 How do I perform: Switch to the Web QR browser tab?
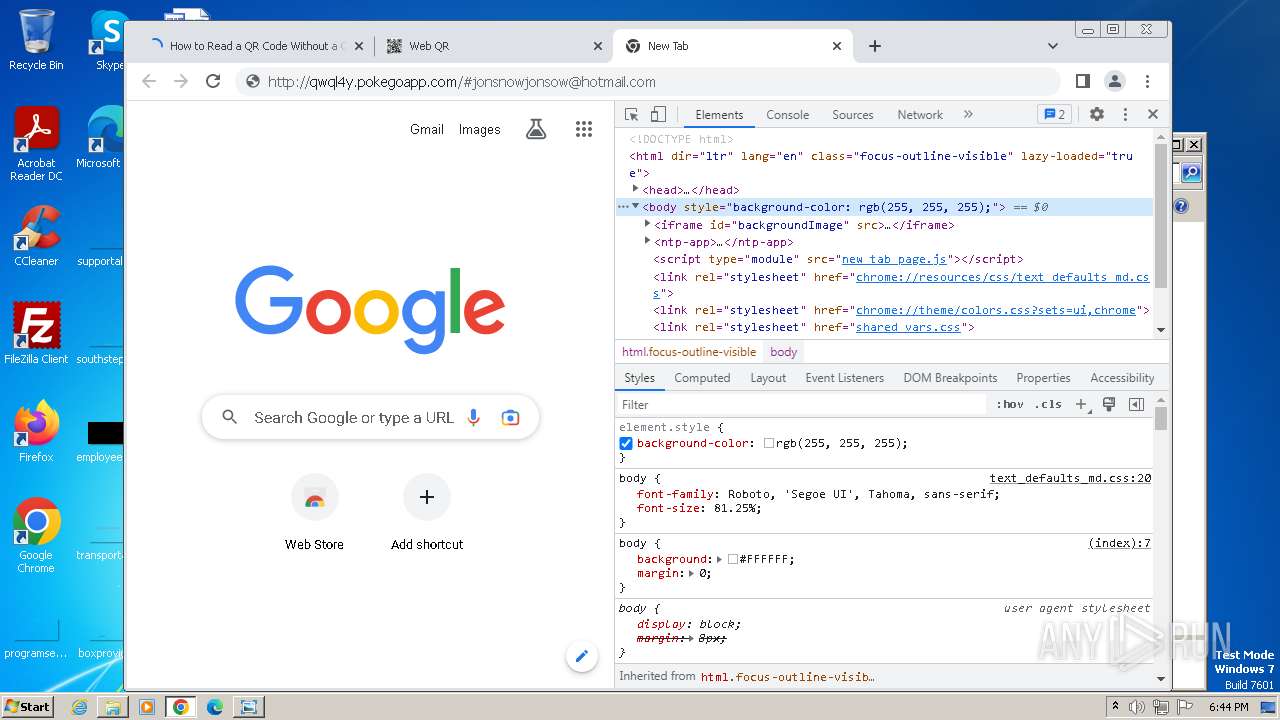point(494,46)
